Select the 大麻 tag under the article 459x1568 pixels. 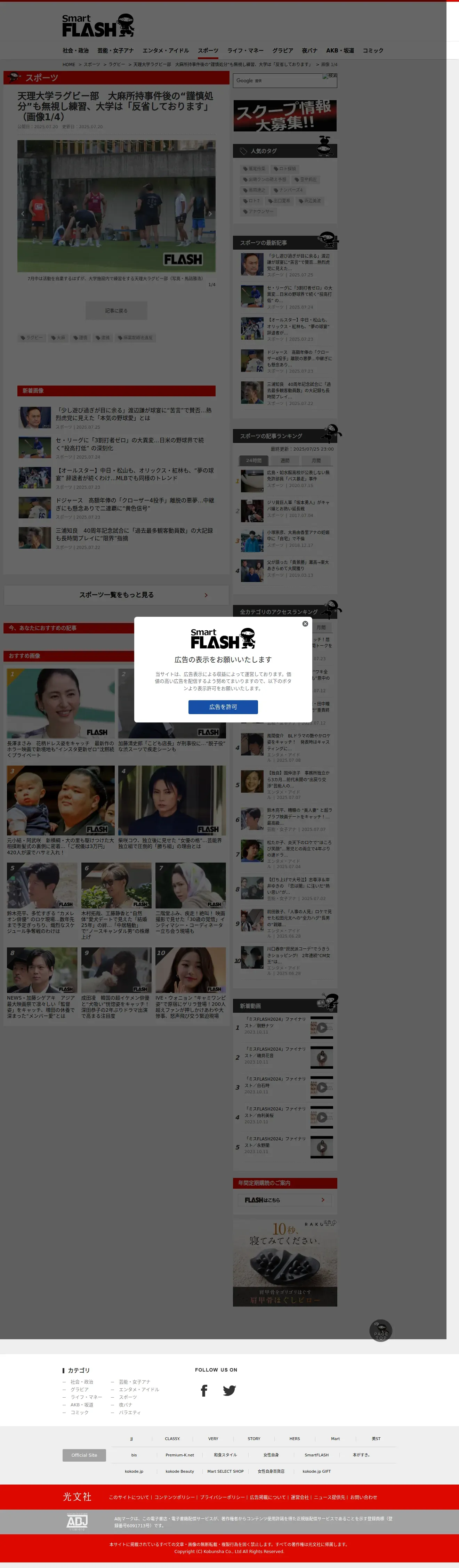point(58,338)
